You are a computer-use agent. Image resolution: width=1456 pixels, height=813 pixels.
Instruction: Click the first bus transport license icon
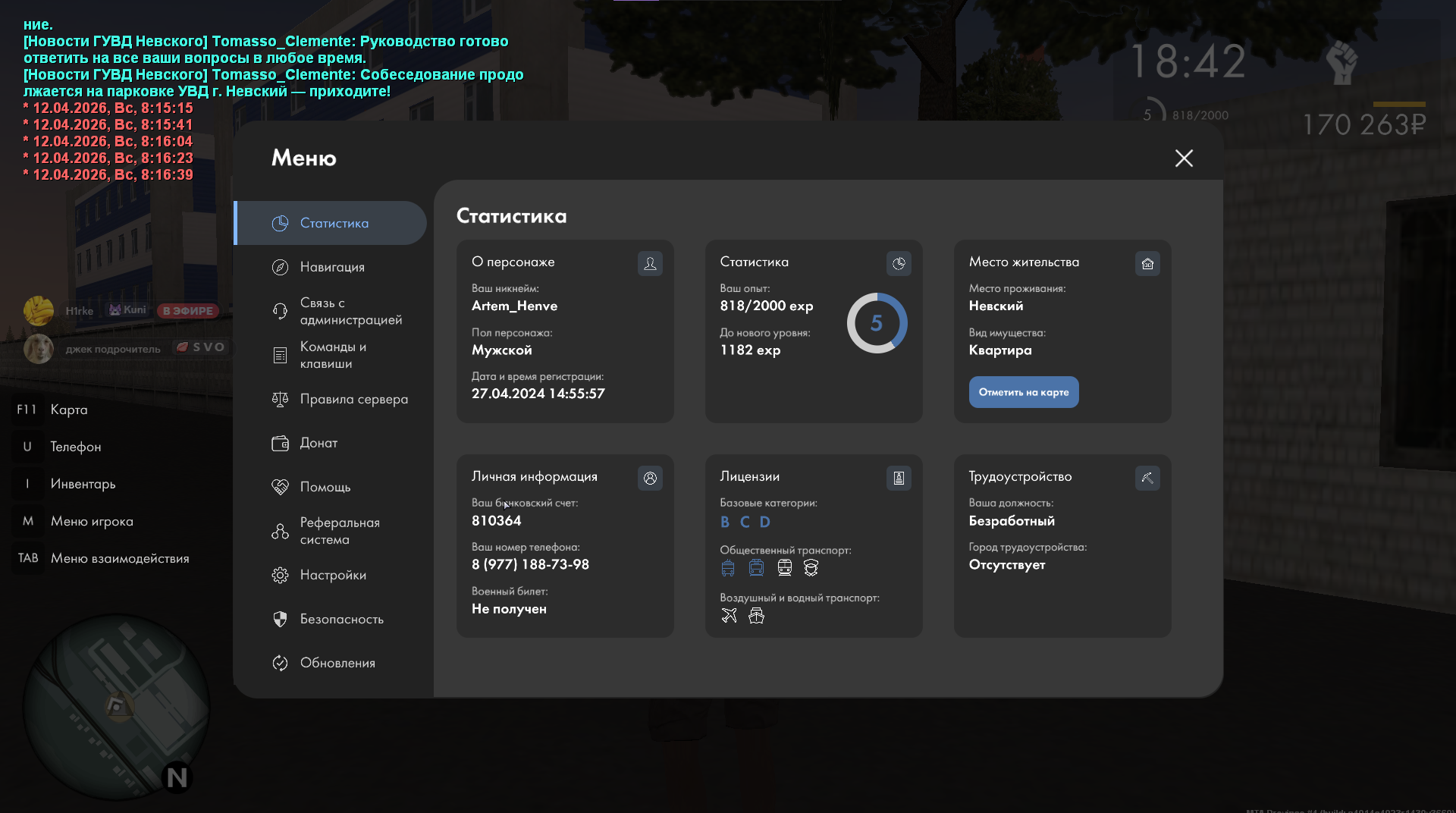(728, 568)
